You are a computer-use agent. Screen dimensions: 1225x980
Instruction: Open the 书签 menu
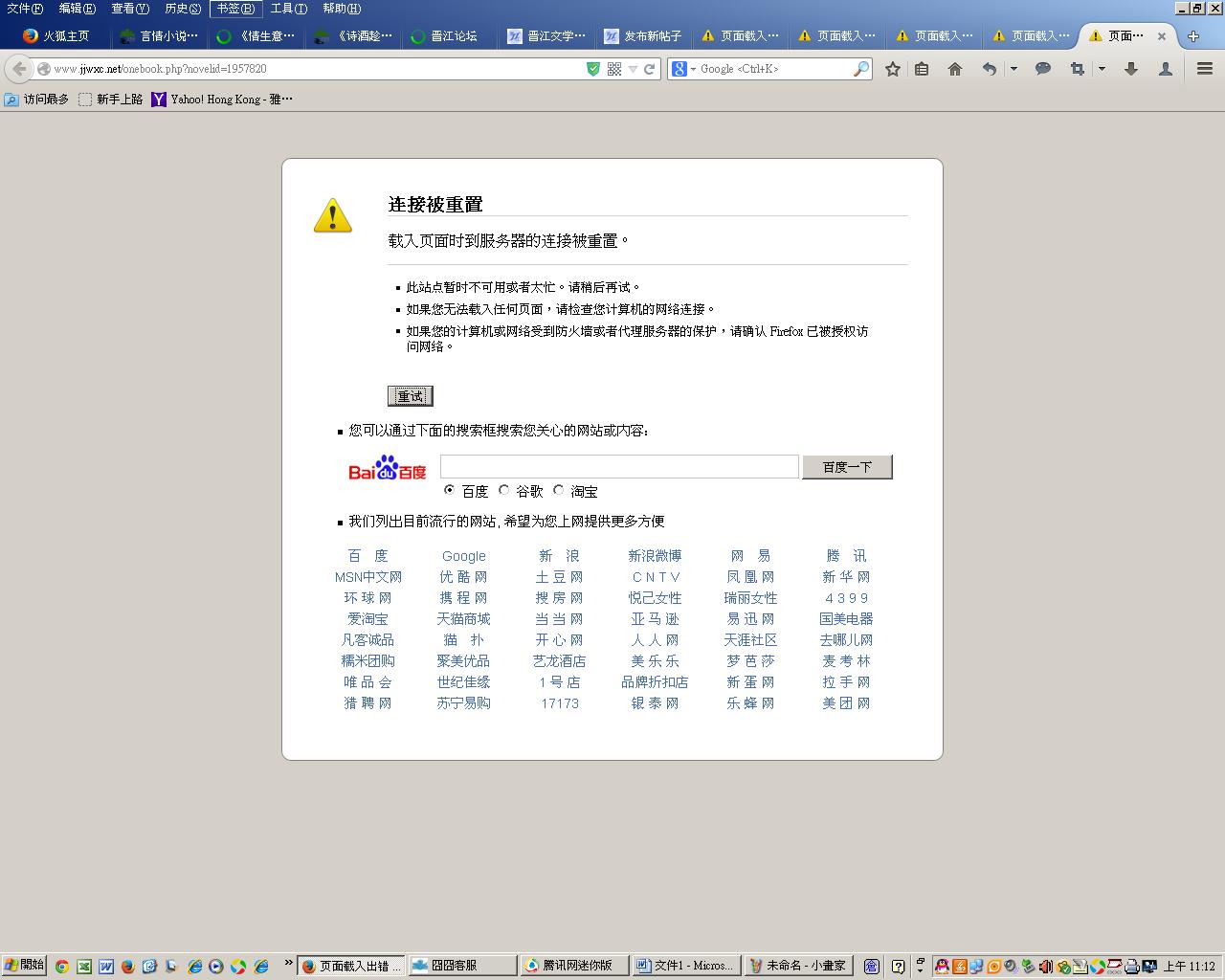[x=235, y=9]
